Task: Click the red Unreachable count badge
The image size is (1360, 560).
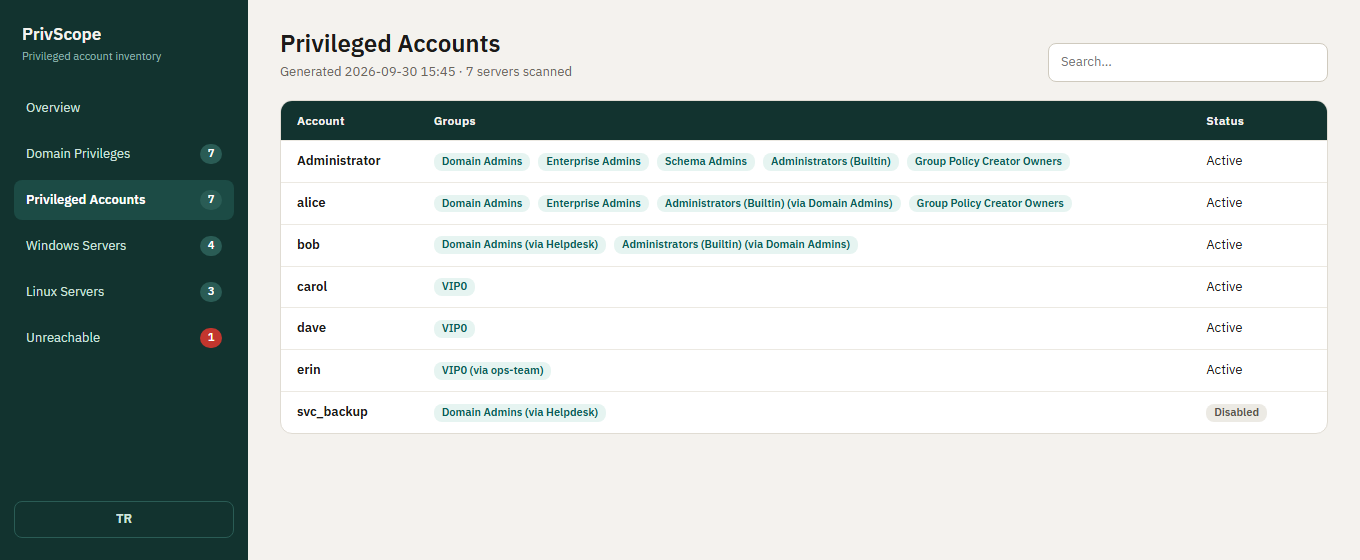Action: tap(211, 338)
